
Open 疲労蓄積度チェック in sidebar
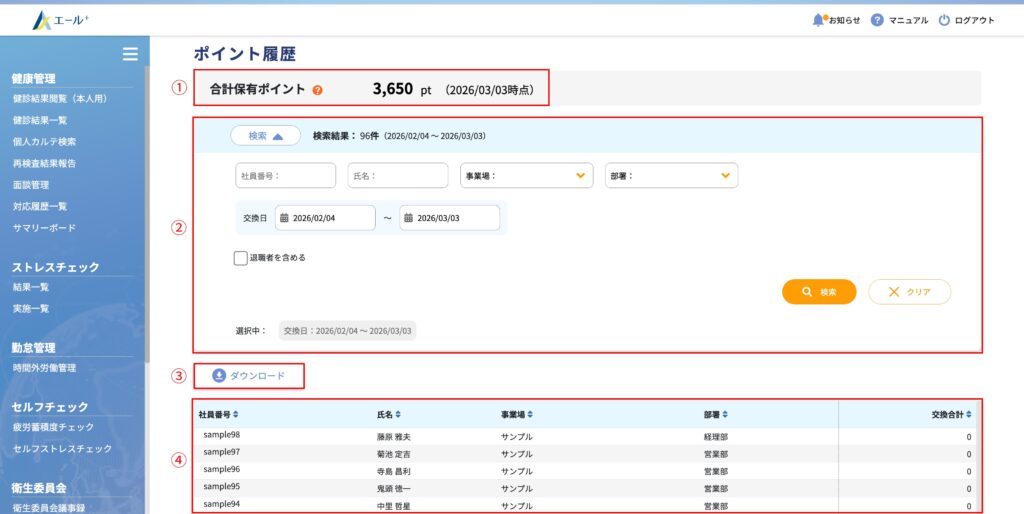[x=53, y=427]
